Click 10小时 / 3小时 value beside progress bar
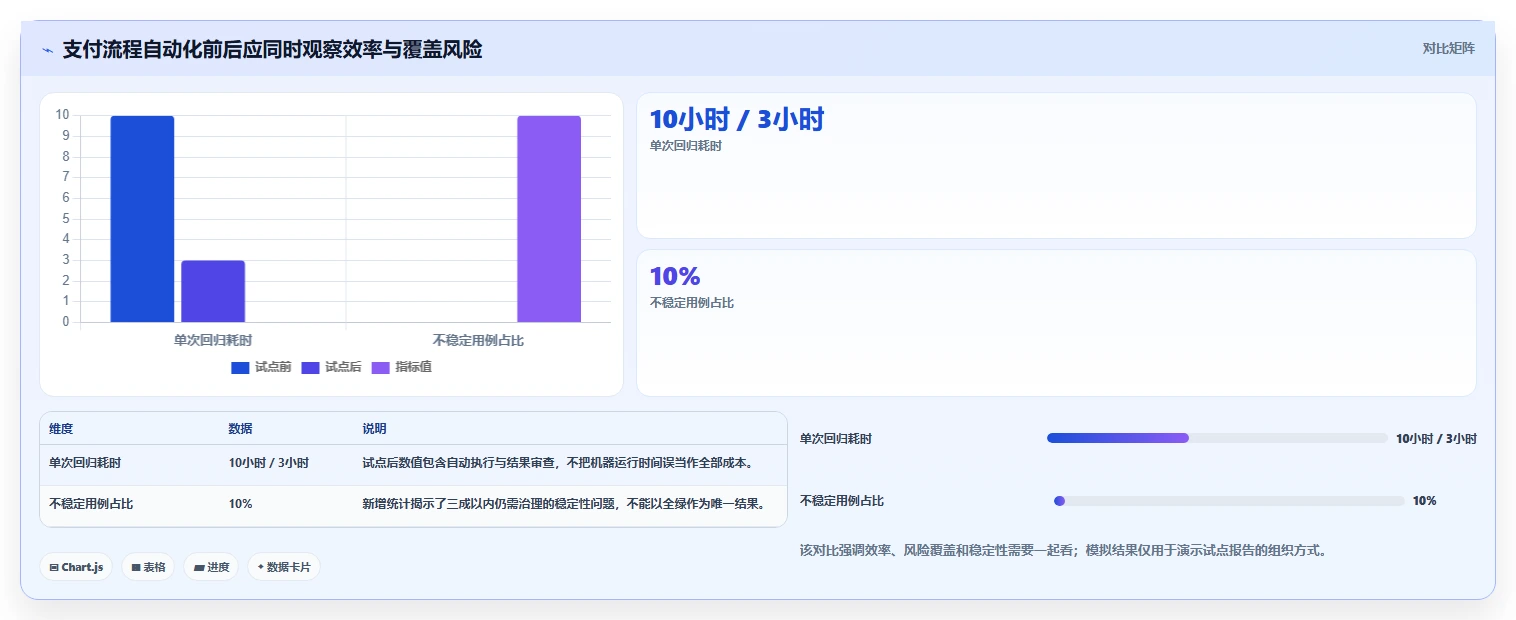Screen dimensions: 1516x620 1436,438
